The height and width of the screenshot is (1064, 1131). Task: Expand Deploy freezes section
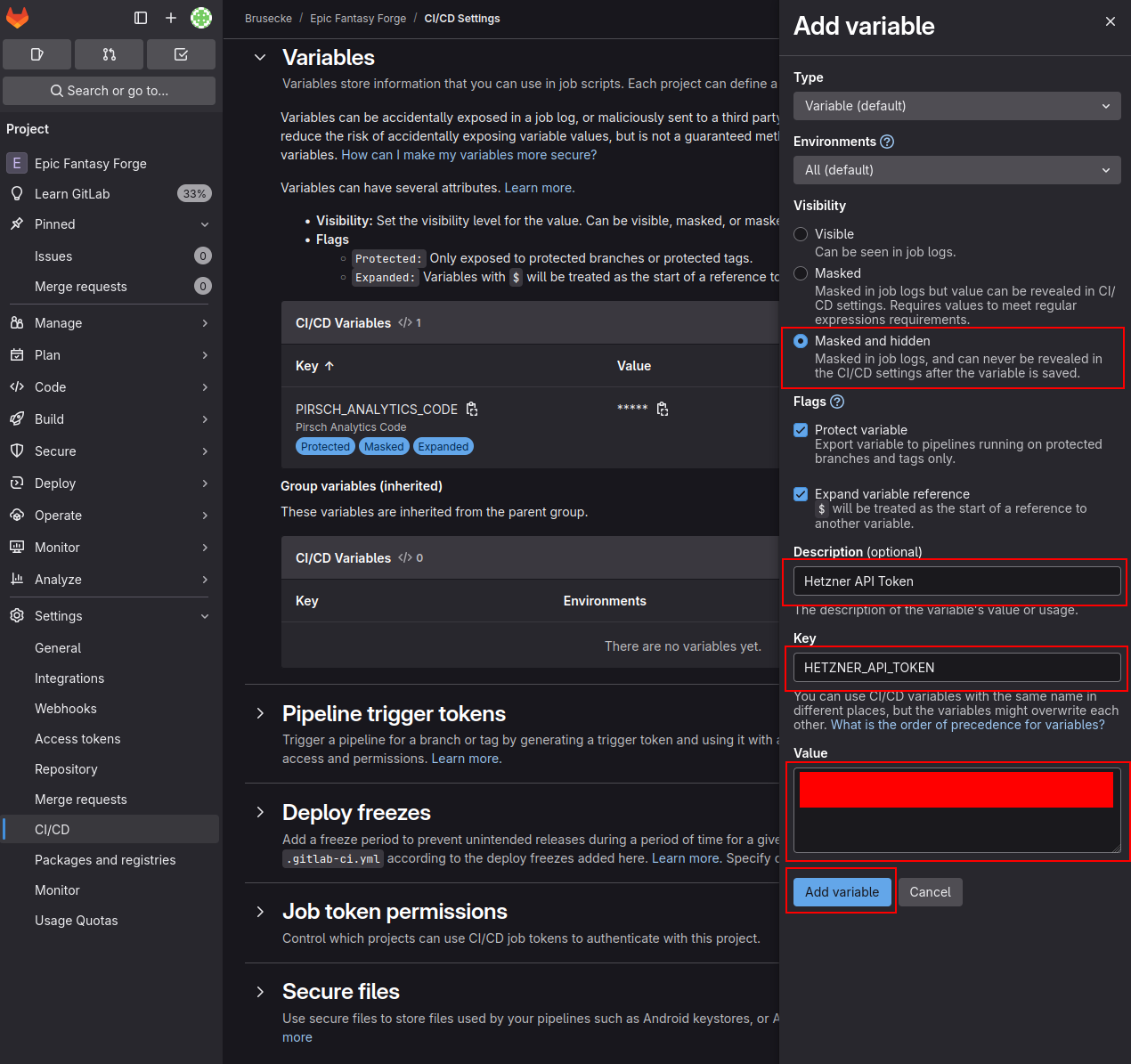[x=260, y=812]
